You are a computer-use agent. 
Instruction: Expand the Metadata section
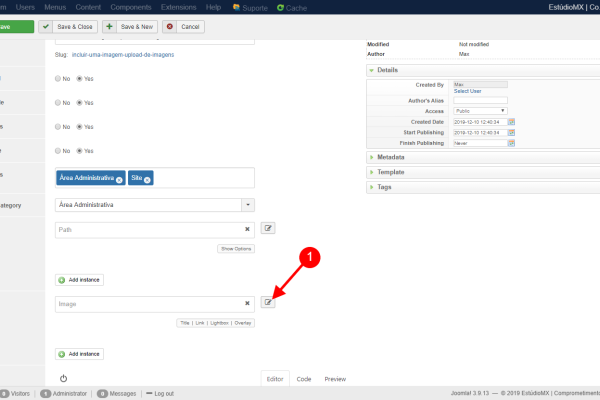(391, 157)
